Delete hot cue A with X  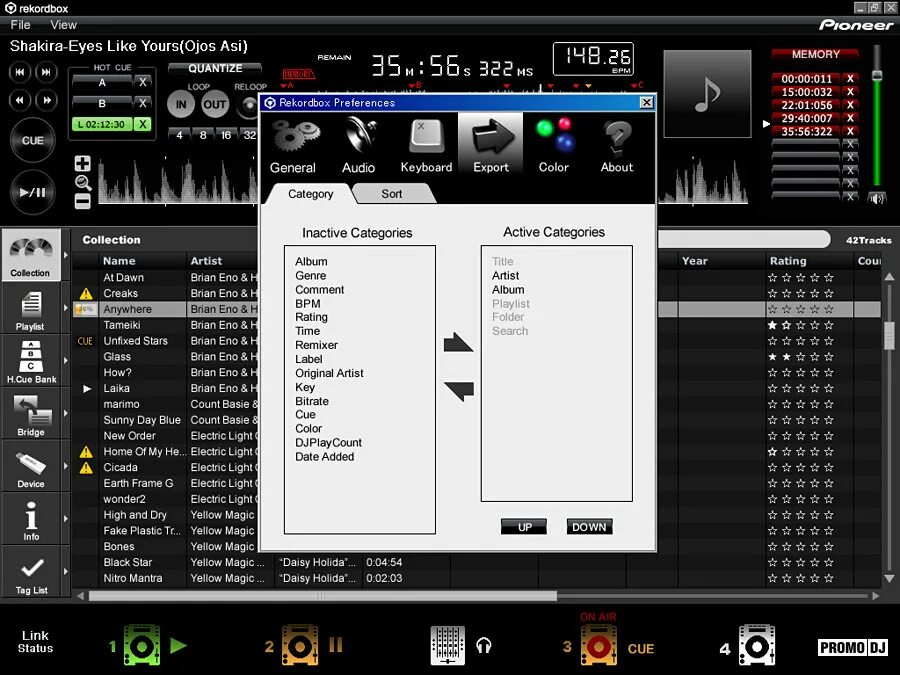coord(142,82)
